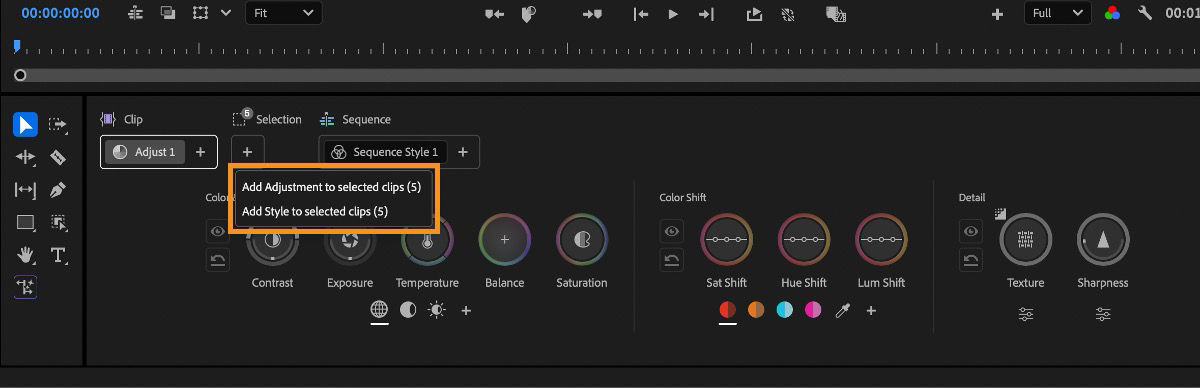Image resolution: width=1200 pixels, height=388 pixels.
Task: Select the Sequence Style 1 item
Action: (385, 152)
